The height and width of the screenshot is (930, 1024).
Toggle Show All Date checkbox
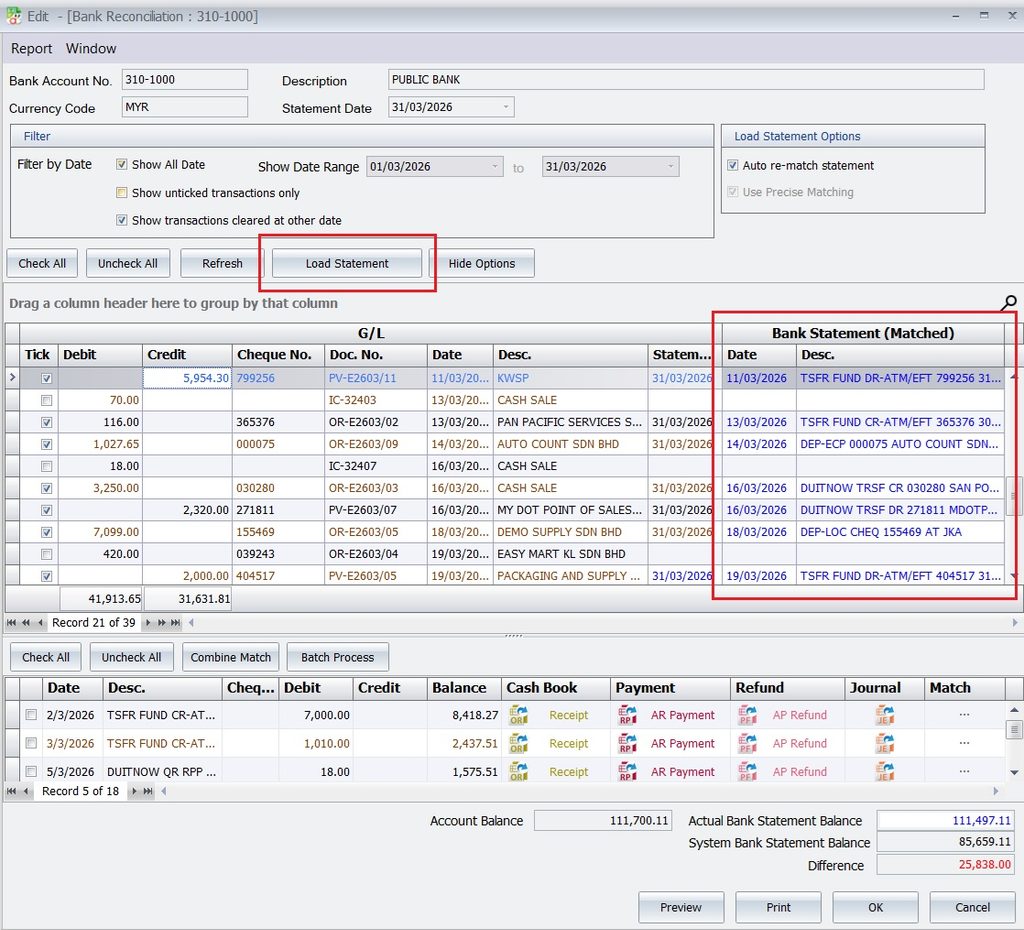tap(121, 165)
